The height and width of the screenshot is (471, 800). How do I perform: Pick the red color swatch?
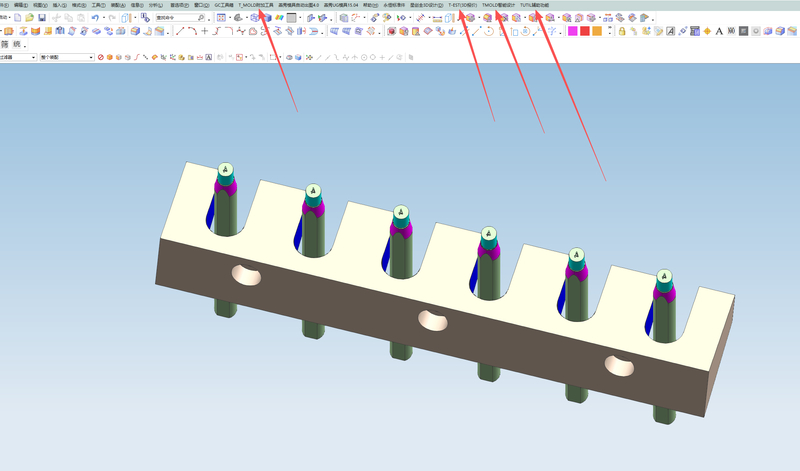click(x=585, y=31)
